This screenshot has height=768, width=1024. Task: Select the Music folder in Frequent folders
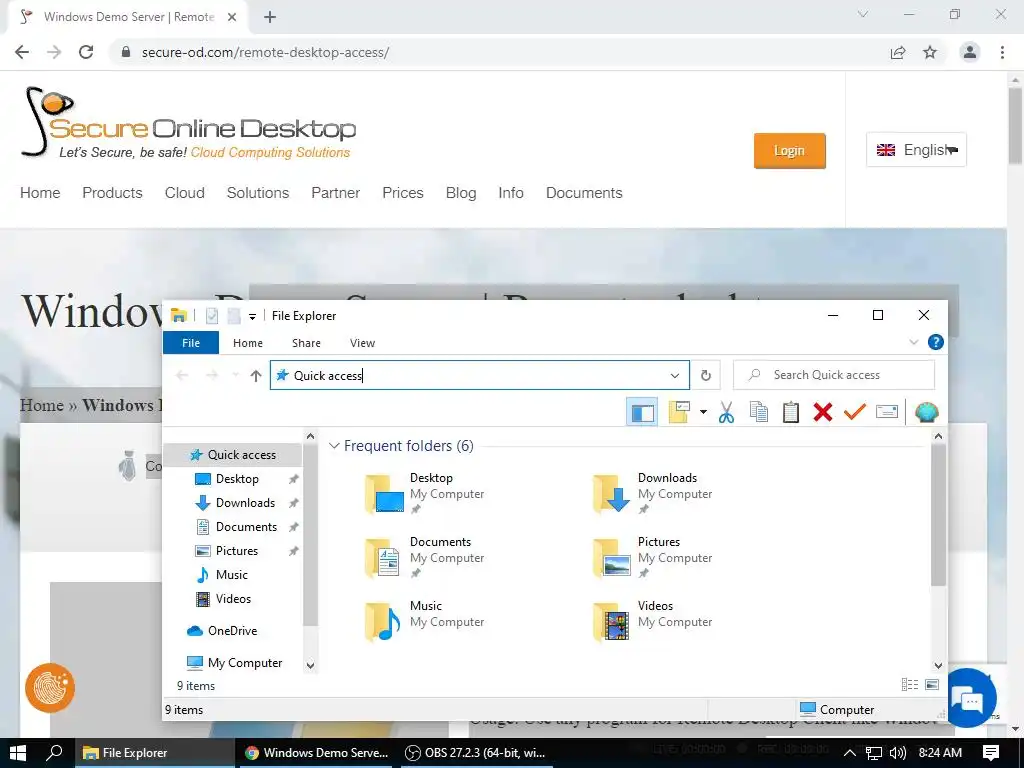(426, 622)
